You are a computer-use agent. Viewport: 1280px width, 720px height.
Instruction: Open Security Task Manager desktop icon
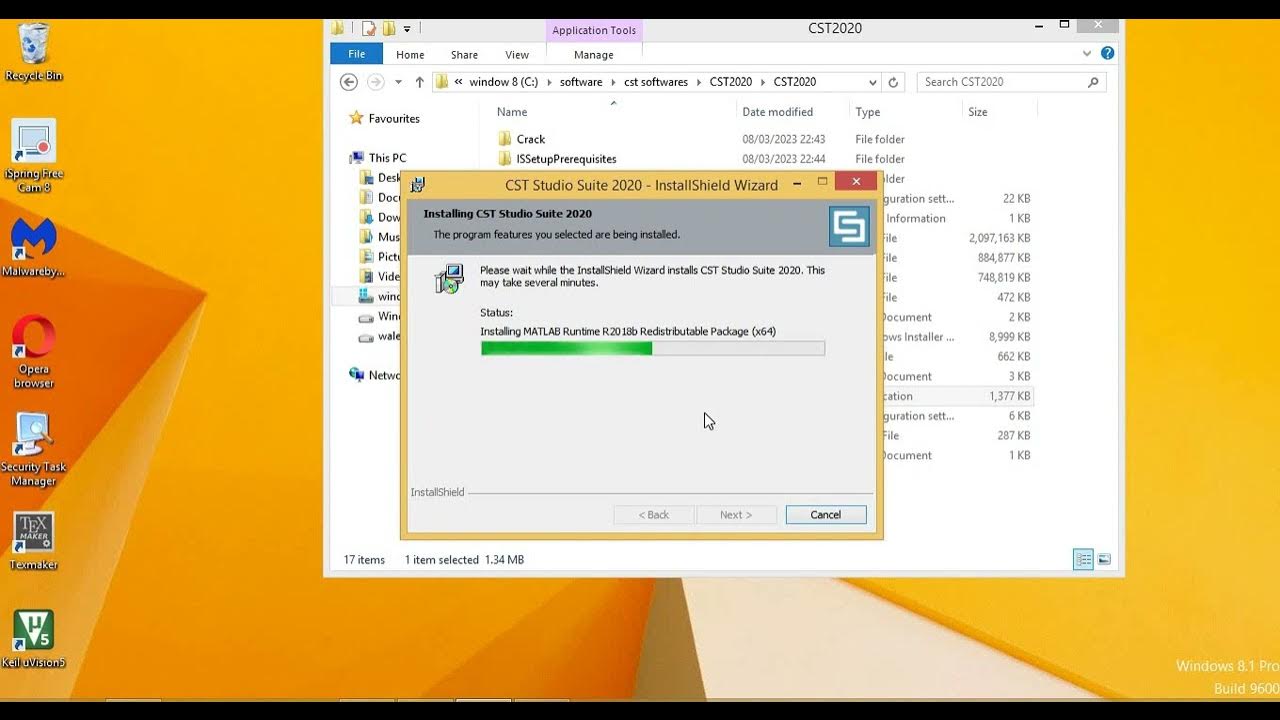click(33, 448)
